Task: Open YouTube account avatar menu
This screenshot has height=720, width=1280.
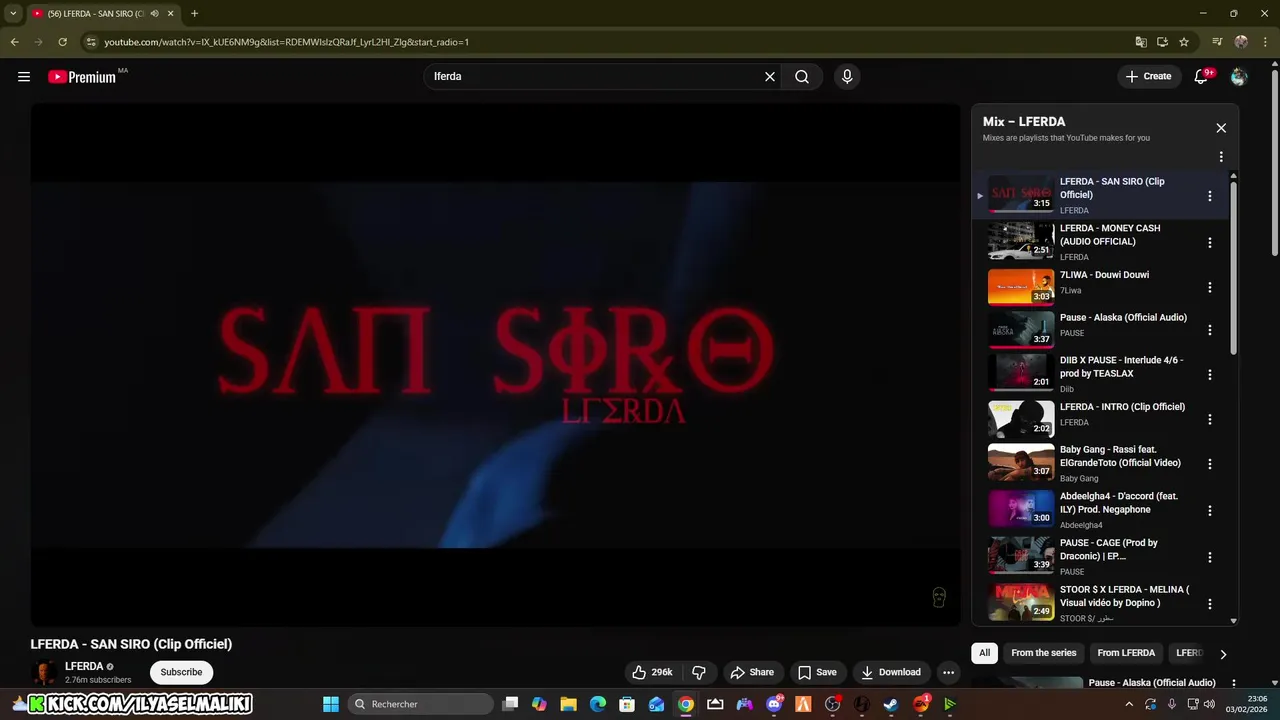Action: (1239, 76)
